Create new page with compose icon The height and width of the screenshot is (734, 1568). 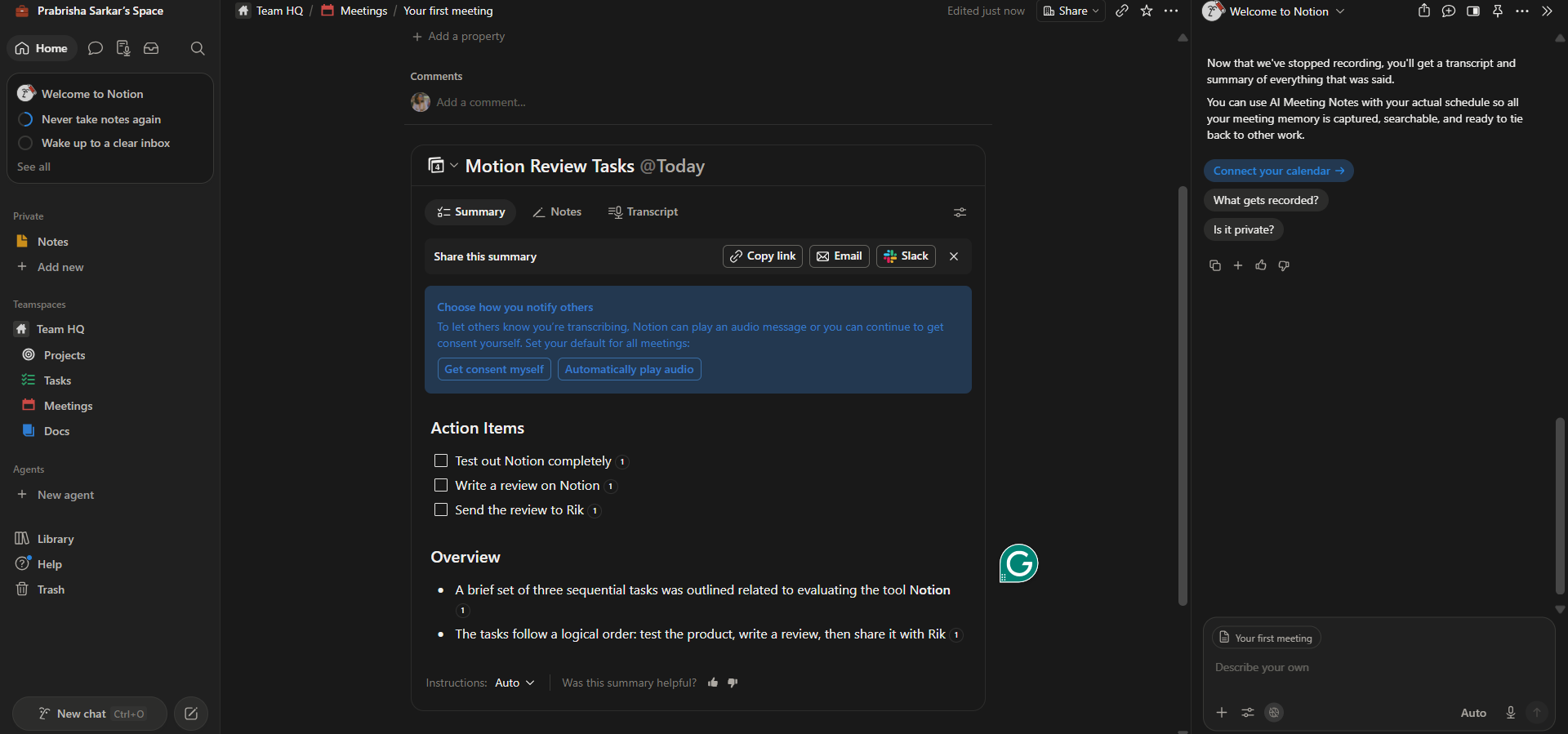[191, 714]
